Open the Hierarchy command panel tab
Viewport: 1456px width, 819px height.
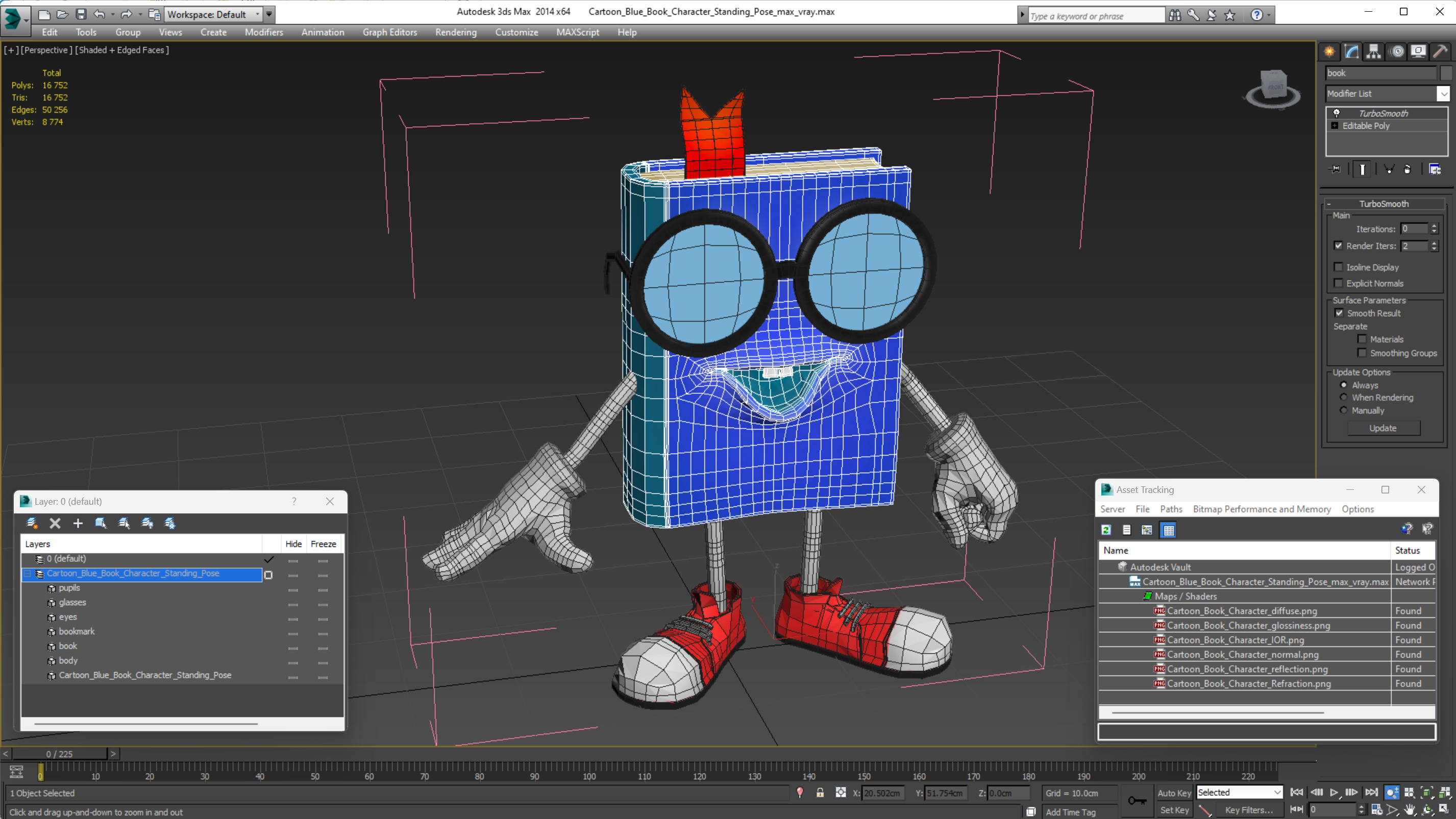(x=1373, y=52)
